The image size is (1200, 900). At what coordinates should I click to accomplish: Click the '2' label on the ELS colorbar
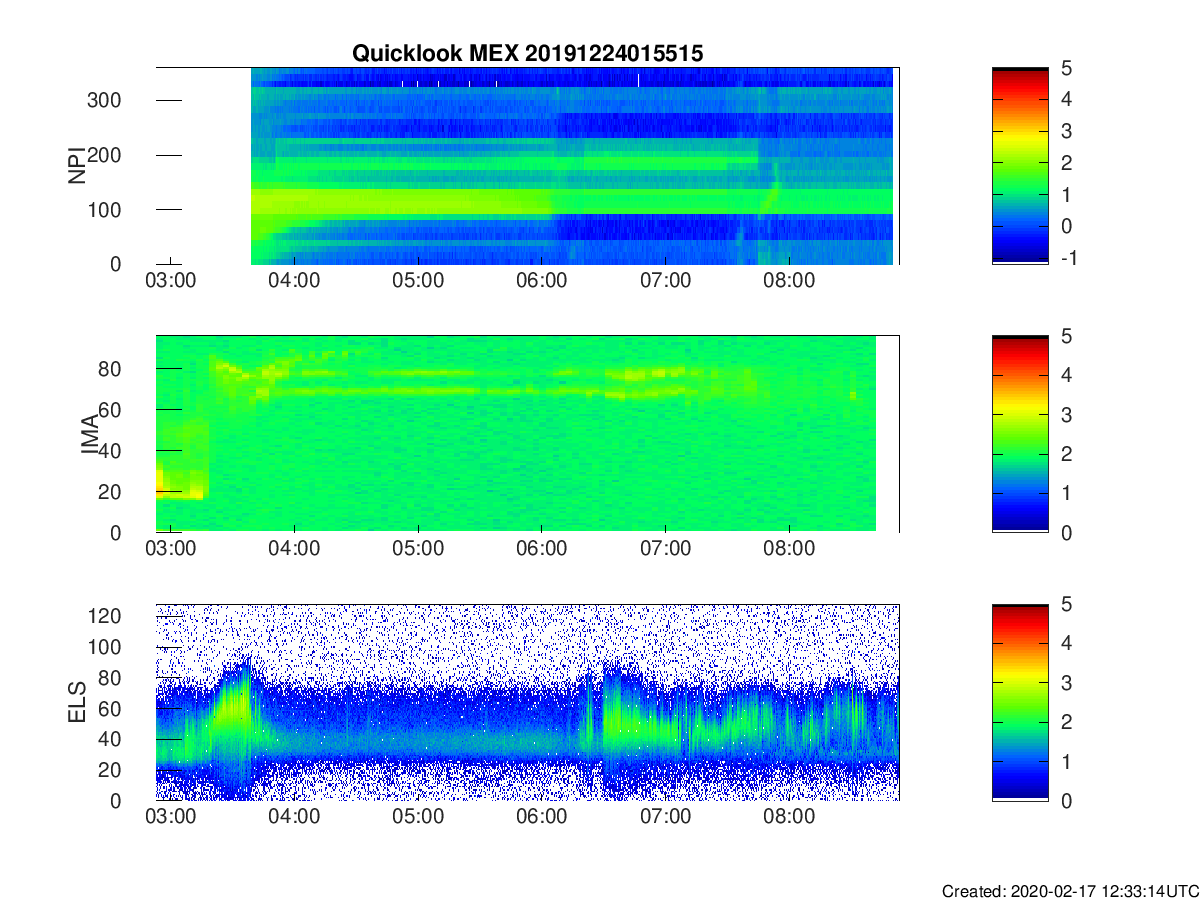[1066, 722]
